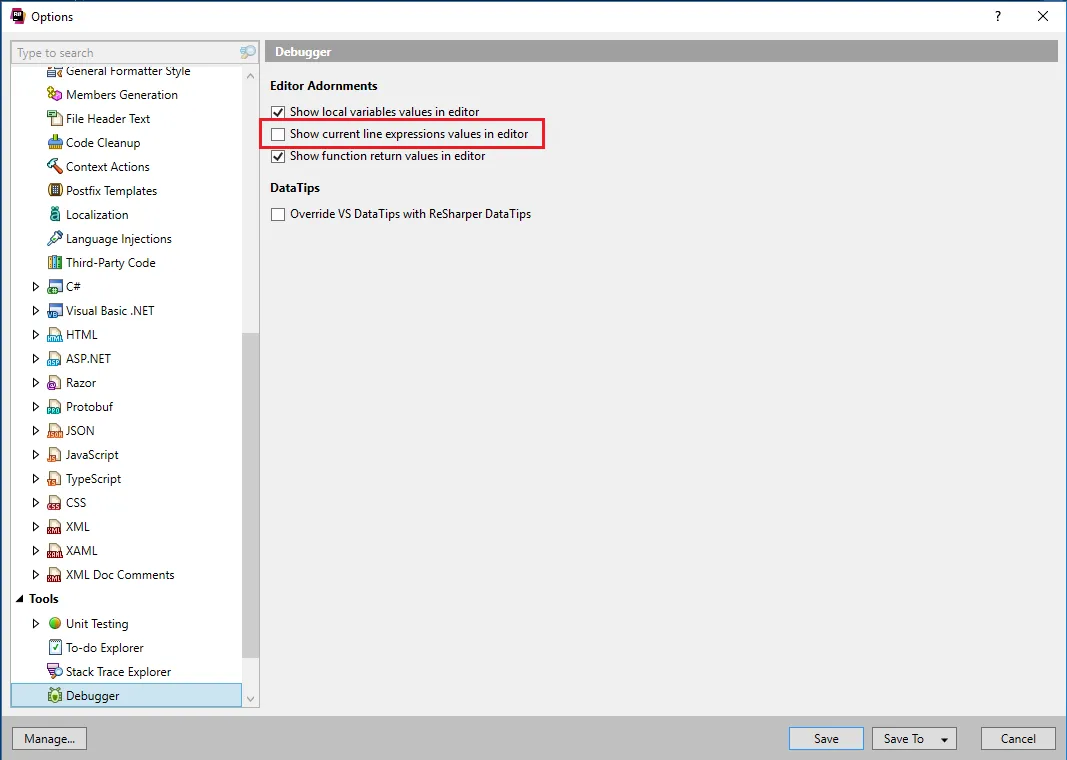Select the Debugger bug icon
Viewport: 1067px width, 760px height.
click(54, 695)
